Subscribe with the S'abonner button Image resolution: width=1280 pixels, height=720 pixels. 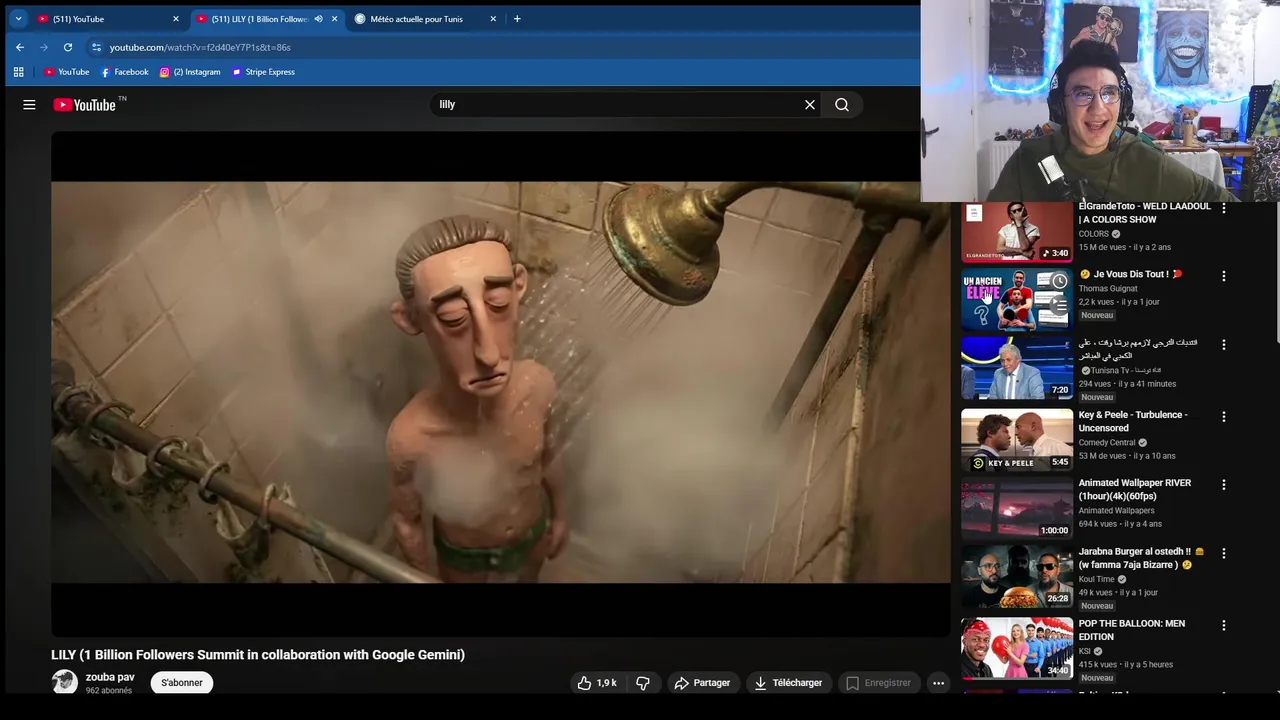(182, 683)
